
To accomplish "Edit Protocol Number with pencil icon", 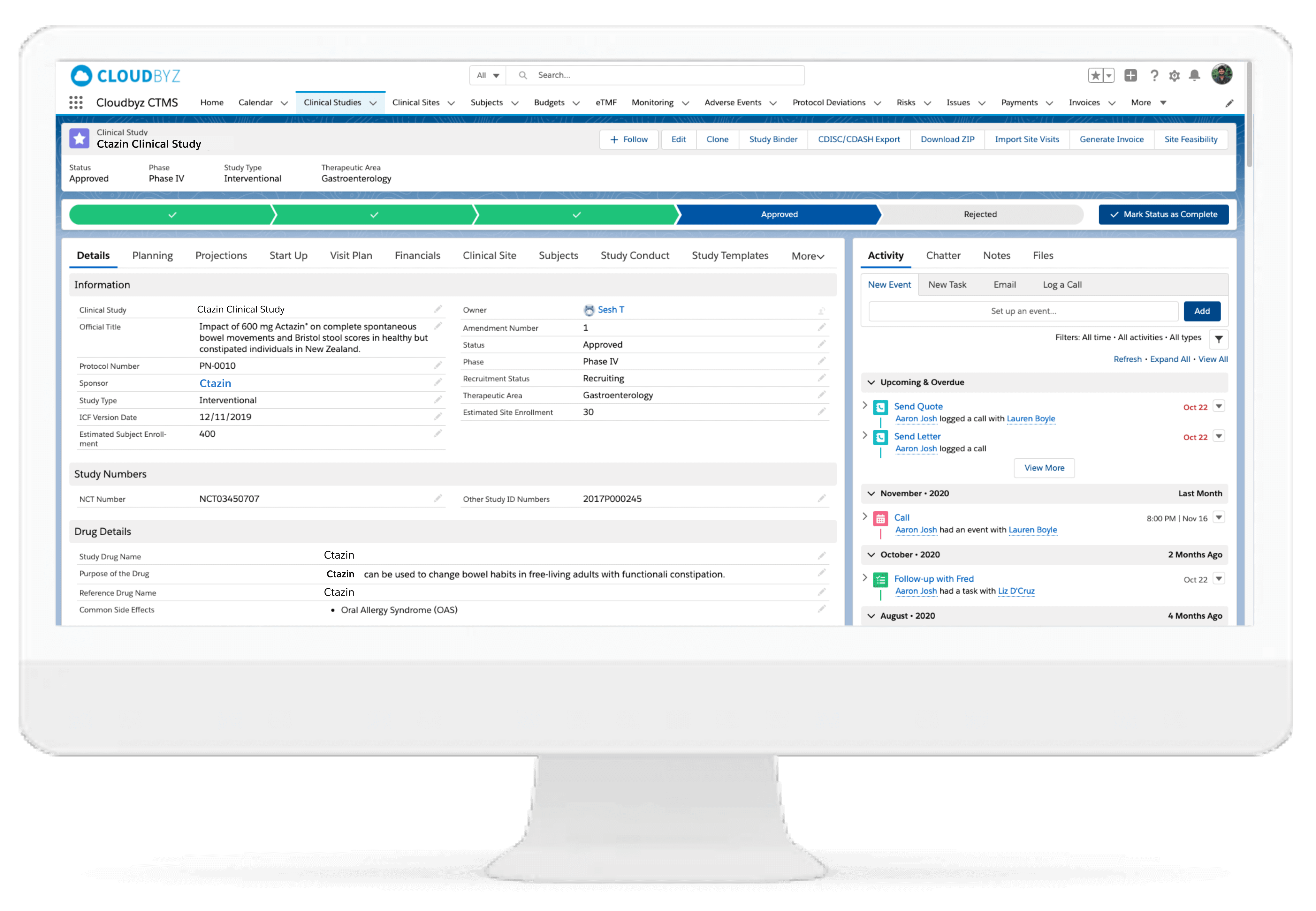I will pos(438,365).
